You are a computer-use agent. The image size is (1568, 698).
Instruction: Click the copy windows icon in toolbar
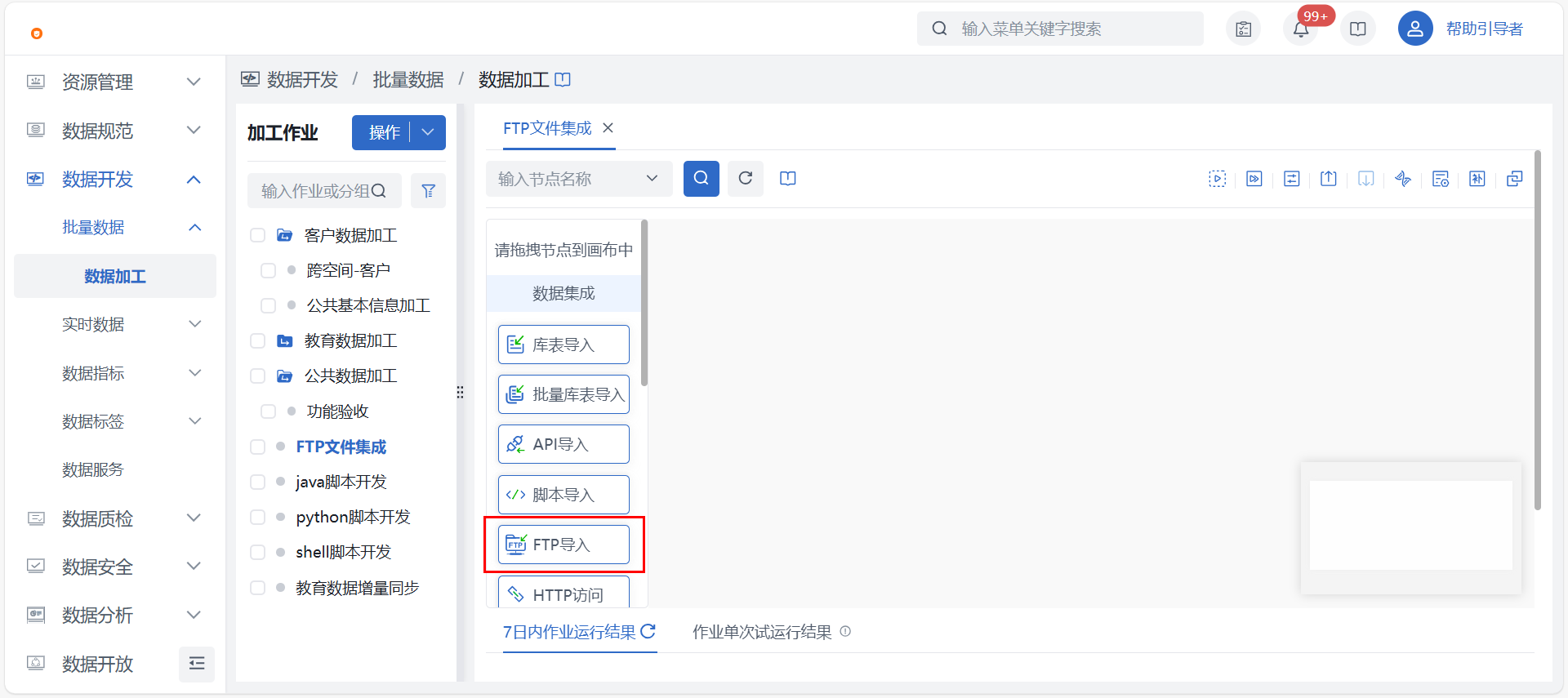(x=1515, y=179)
